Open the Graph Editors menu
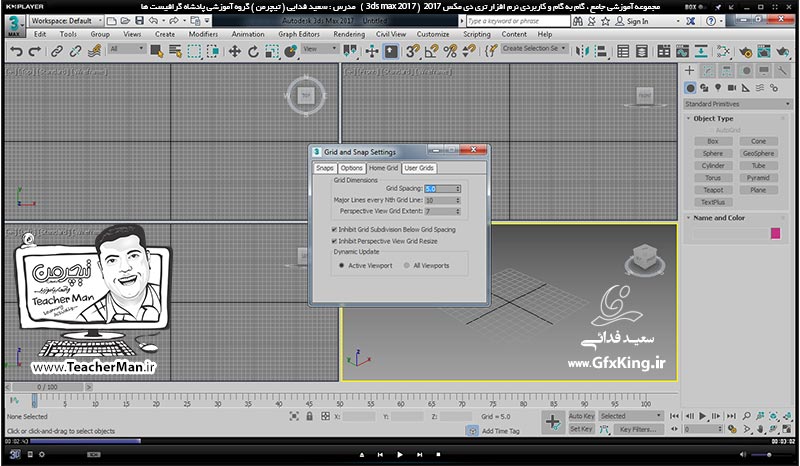800x466 pixels. (x=299, y=34)
